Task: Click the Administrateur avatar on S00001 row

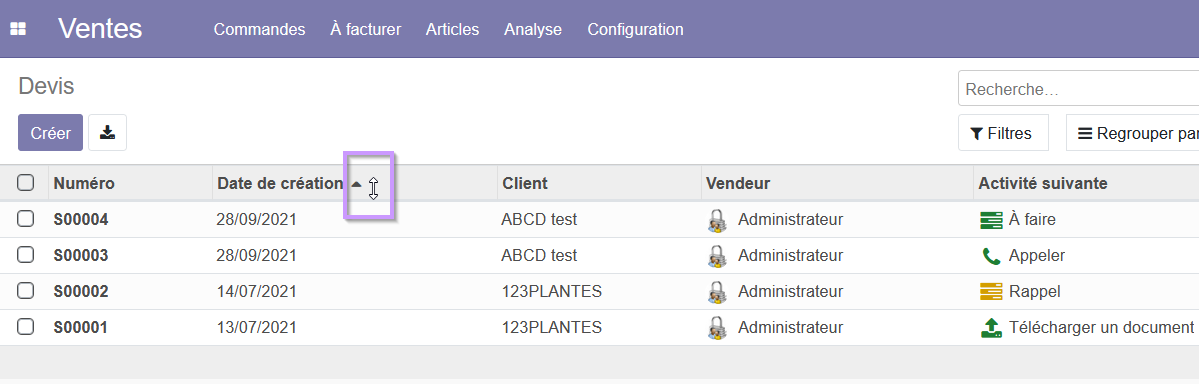Action: [x=716, y=327]
